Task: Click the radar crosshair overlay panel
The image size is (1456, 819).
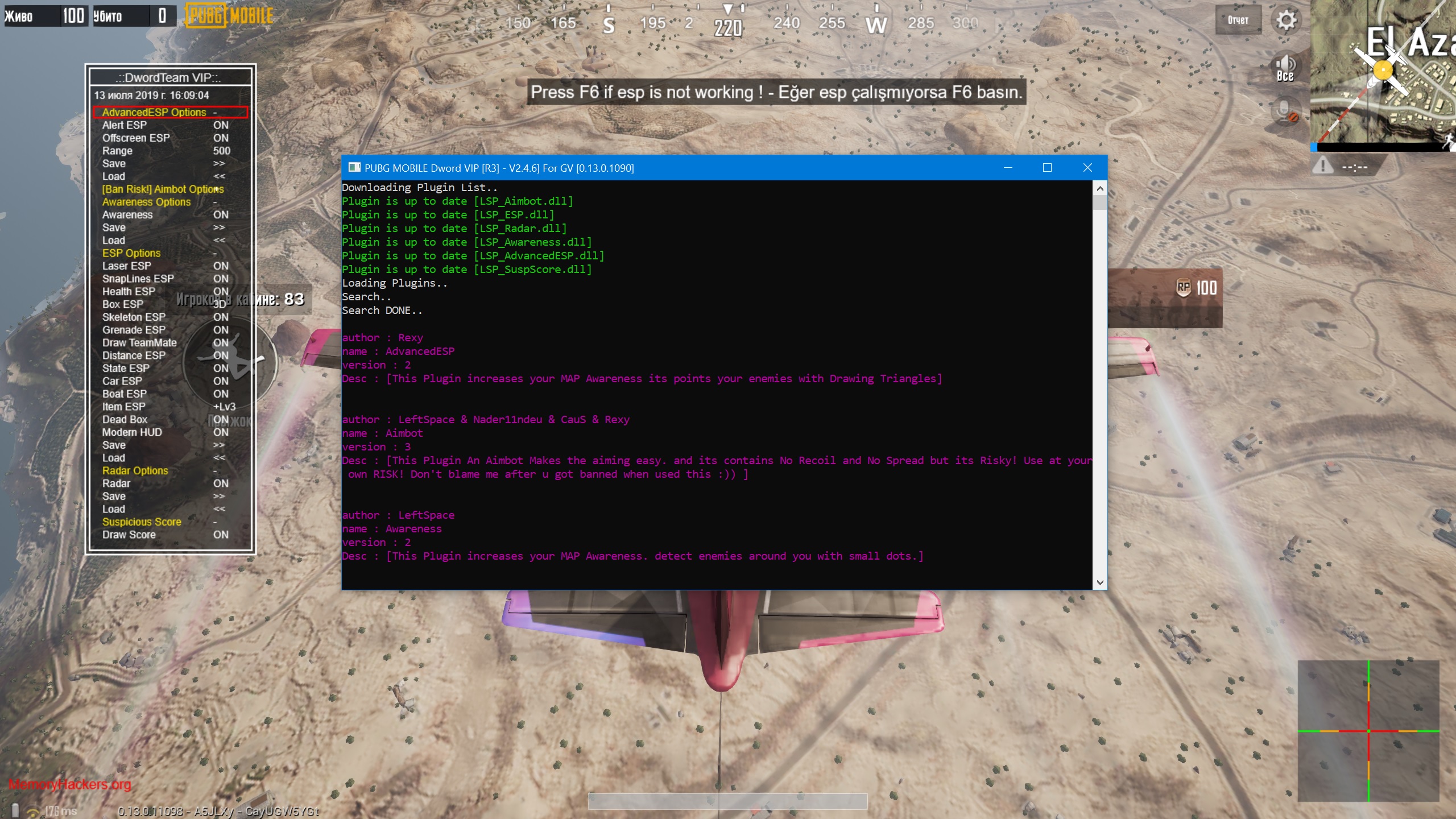Action: pyautogui.click(x=1368, y=730)
